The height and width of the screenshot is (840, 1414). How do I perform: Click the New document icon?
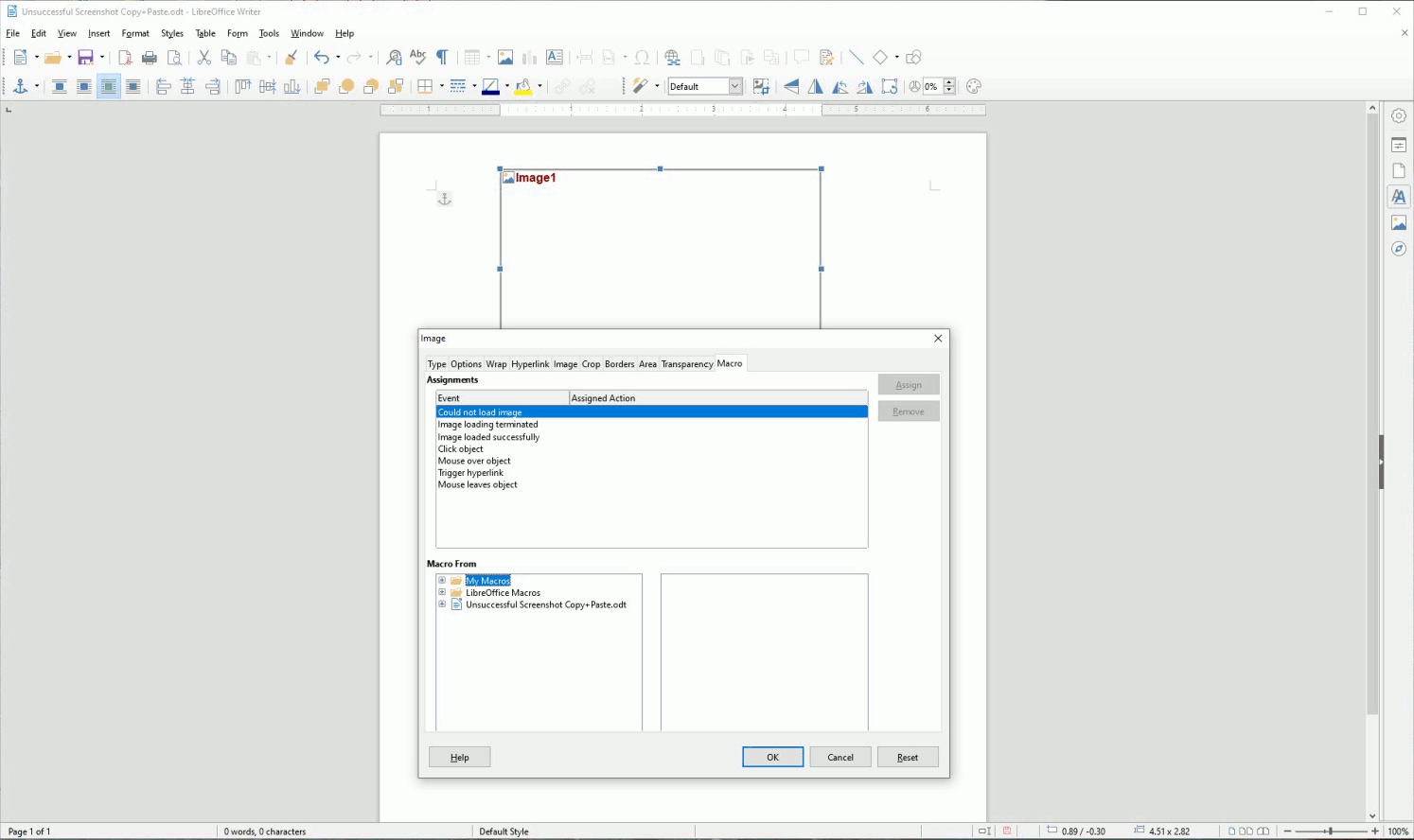(x=20, y=58)
